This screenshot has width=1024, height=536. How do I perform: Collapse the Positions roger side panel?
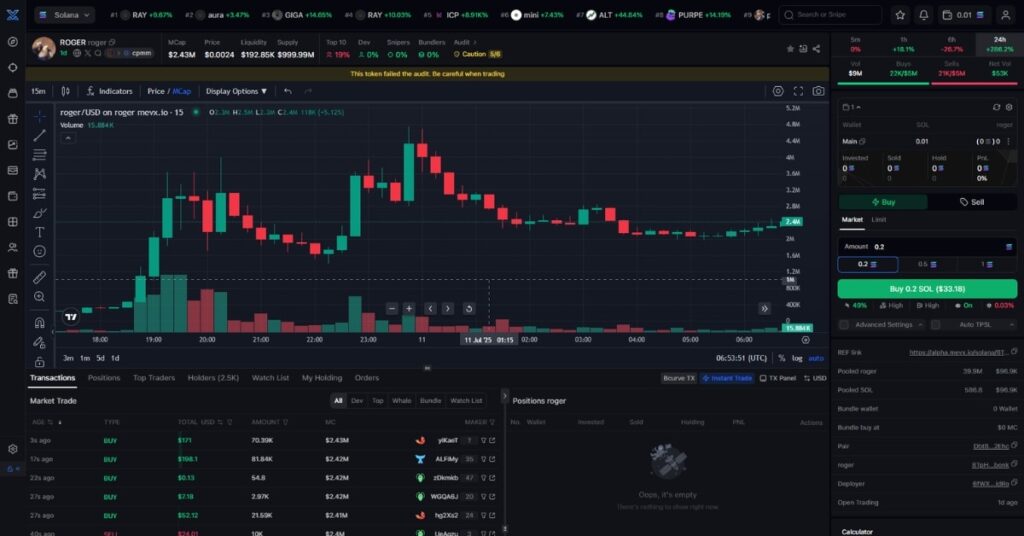click(504, 396)
